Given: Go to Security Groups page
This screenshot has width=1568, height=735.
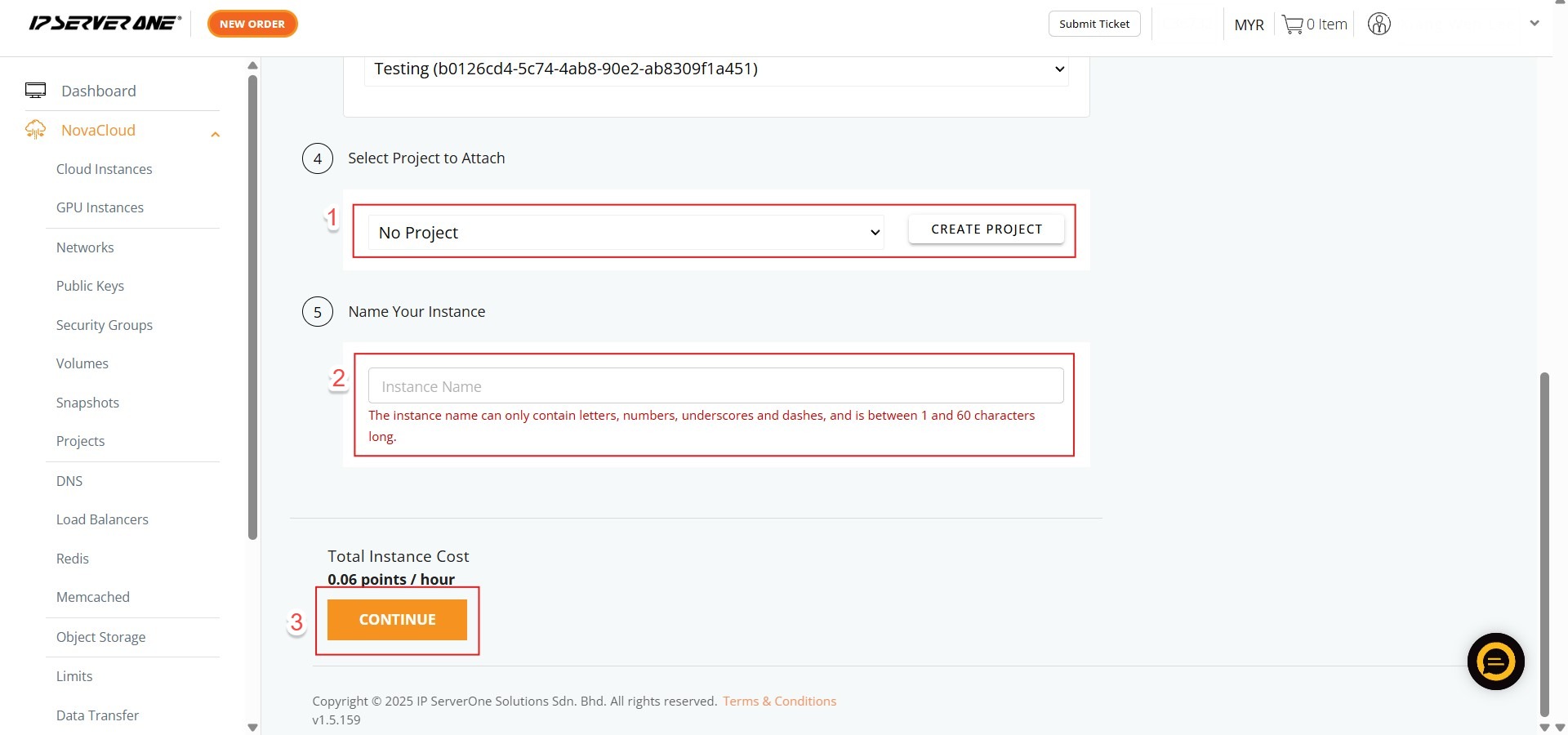Looking at the screenshot, I should point(104,325).
